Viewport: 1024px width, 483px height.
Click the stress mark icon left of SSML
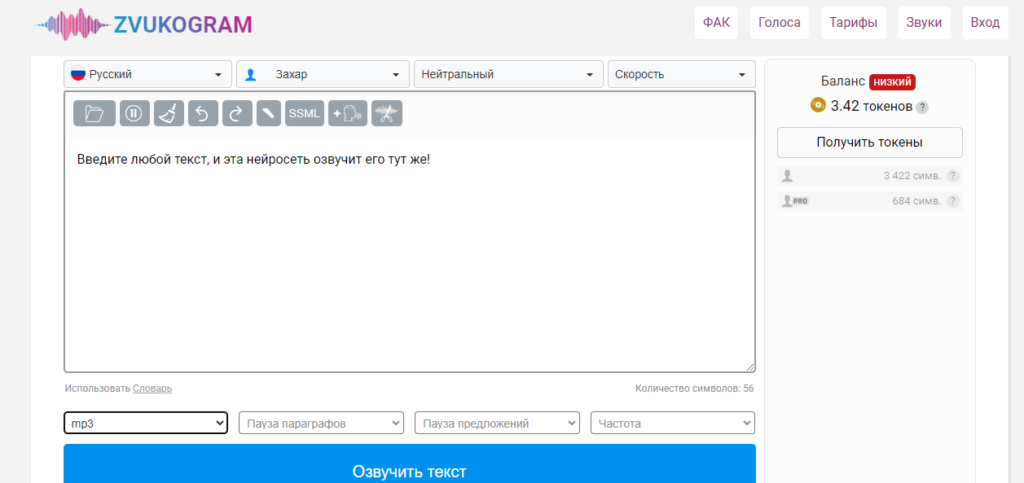point(268,114)
